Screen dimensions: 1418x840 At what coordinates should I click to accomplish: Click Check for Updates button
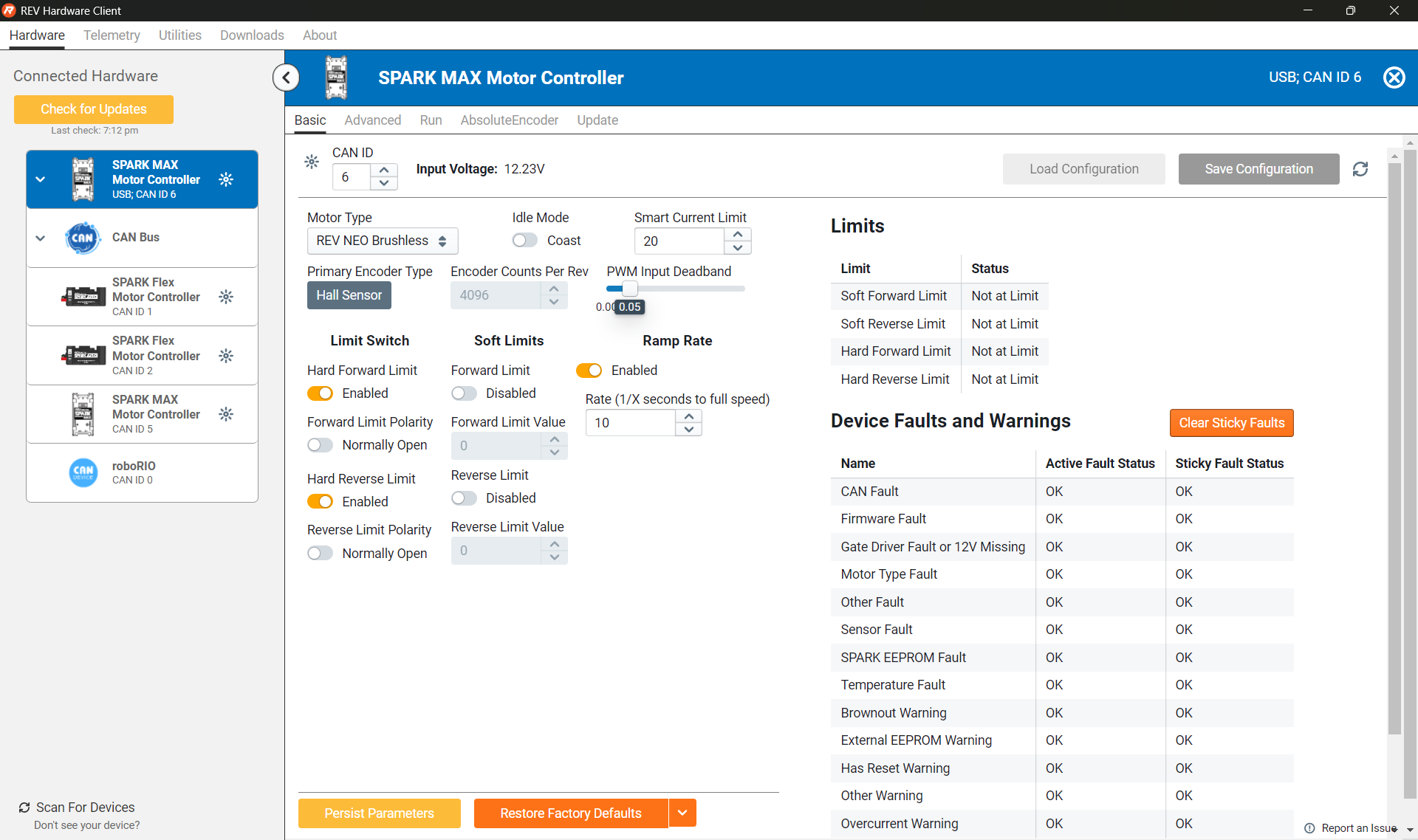coord(94,109)
